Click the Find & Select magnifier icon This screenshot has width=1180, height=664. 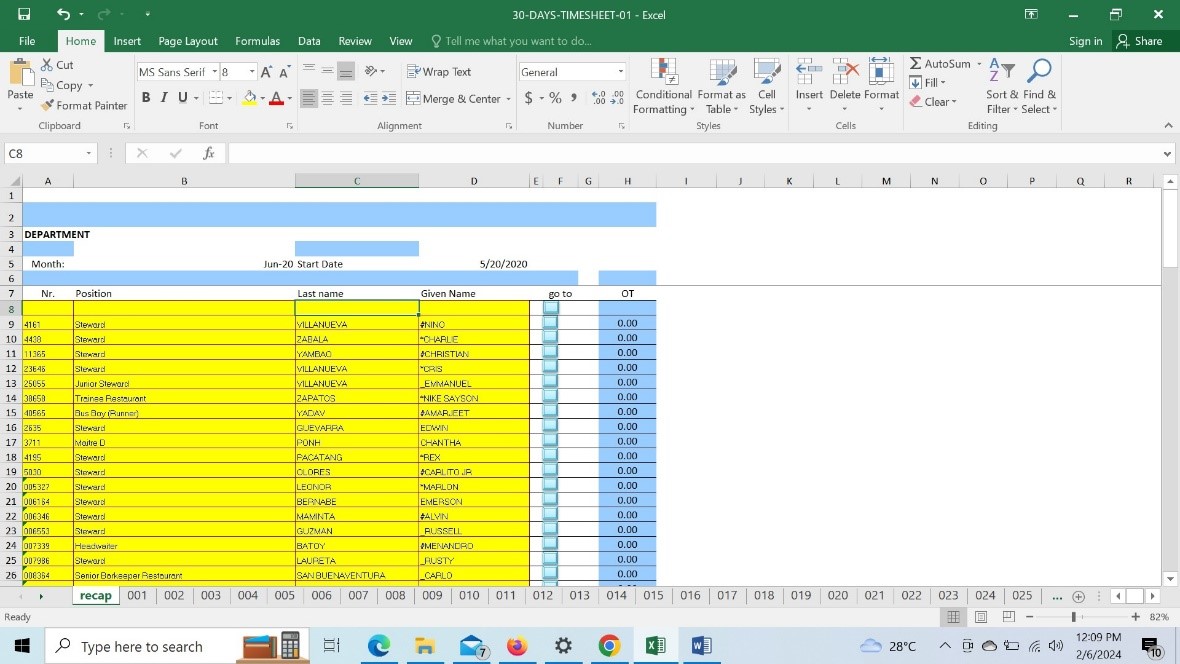(x=1040, y=70)
